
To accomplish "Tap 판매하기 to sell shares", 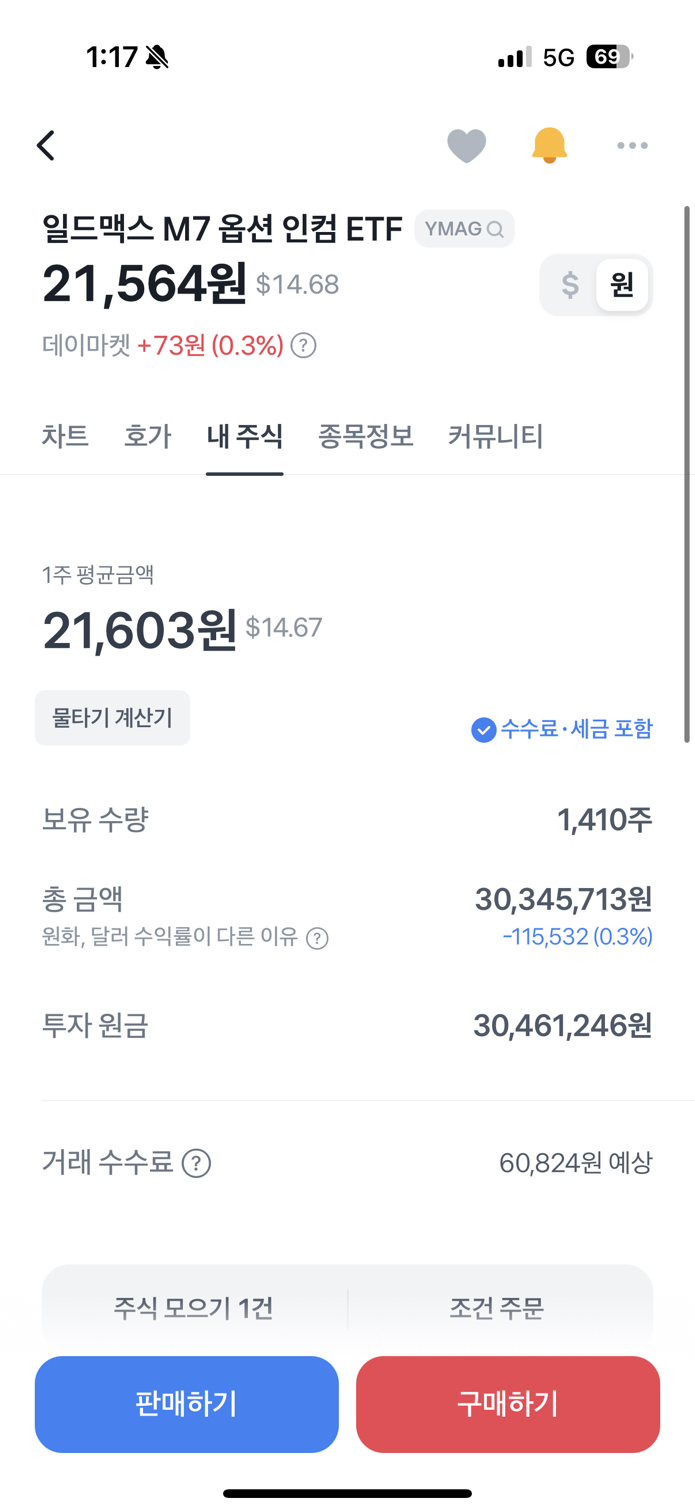I will click(x=186, y=1404).
